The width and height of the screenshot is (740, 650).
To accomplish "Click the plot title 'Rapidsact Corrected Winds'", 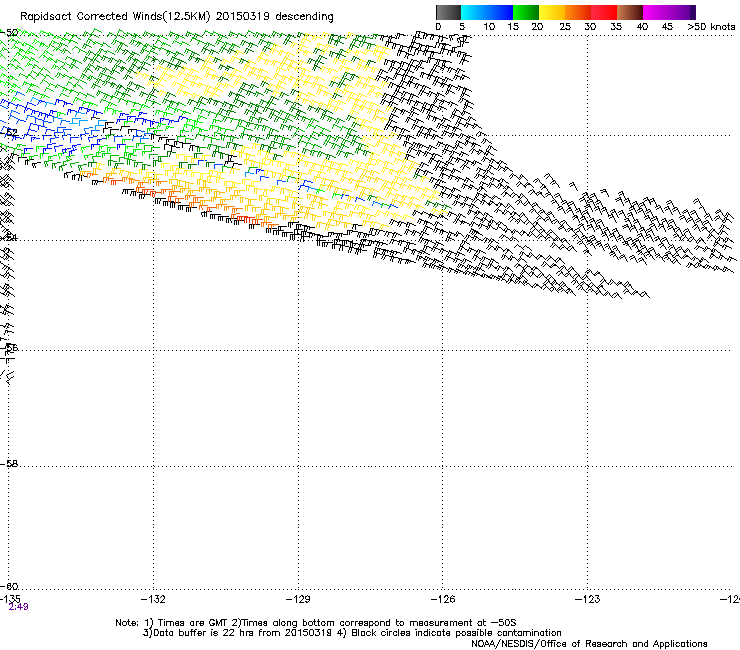I will (x=91, y=17).
